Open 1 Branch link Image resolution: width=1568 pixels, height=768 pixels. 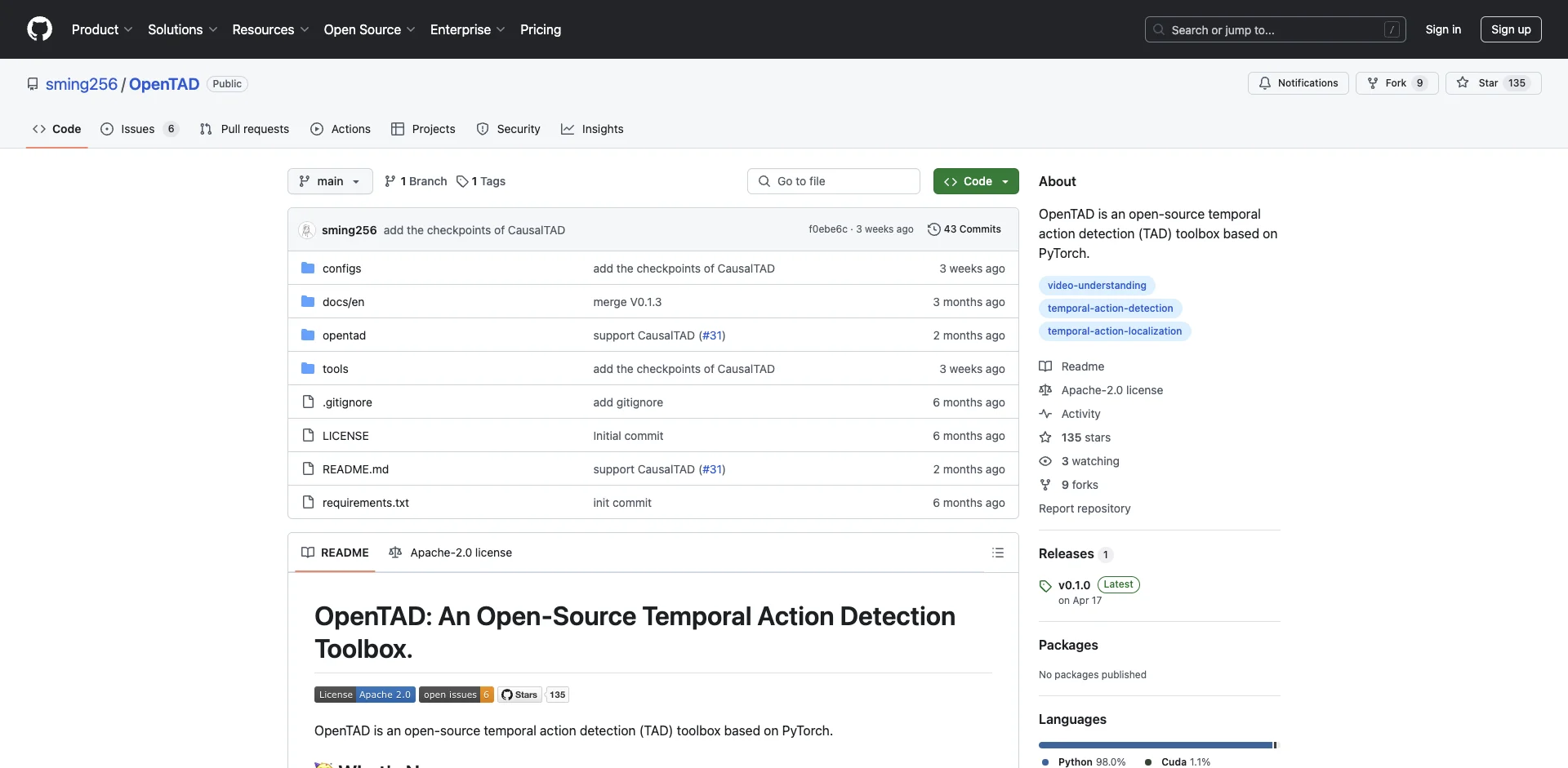pyautogui.click(x=416, y=181)
